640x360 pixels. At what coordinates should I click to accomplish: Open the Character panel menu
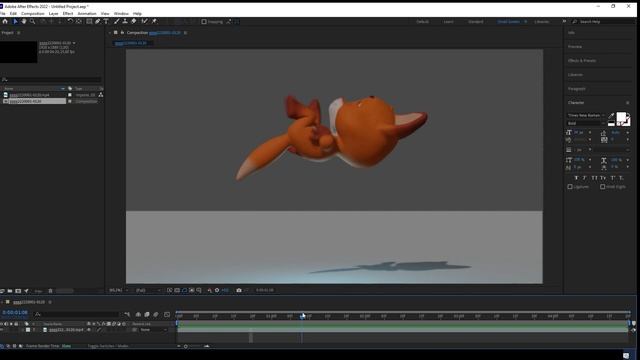pos(627,103)
